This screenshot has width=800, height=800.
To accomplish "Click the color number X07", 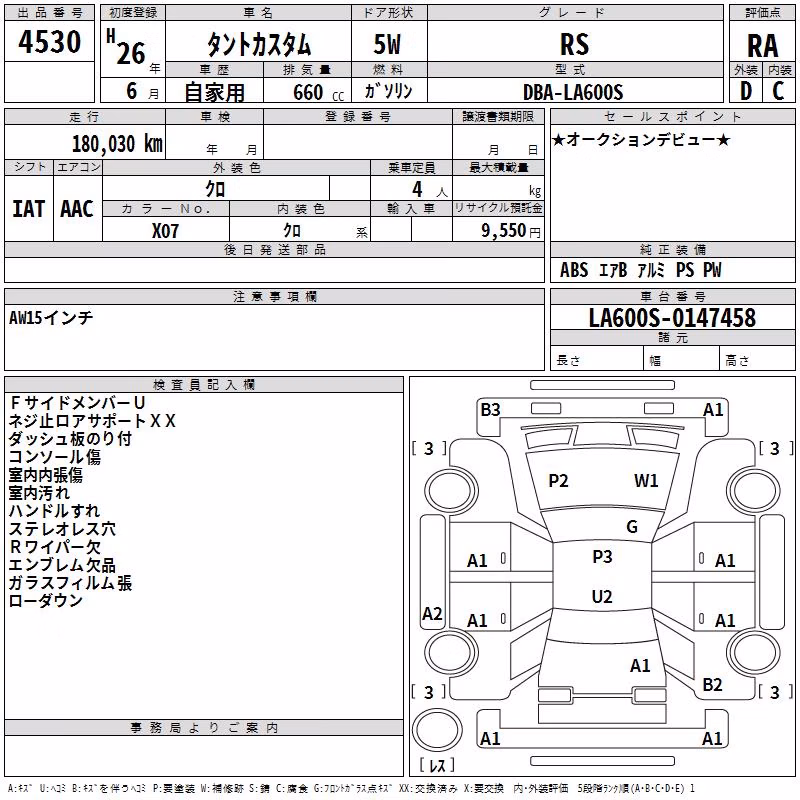I will click(x=165, y=231).
